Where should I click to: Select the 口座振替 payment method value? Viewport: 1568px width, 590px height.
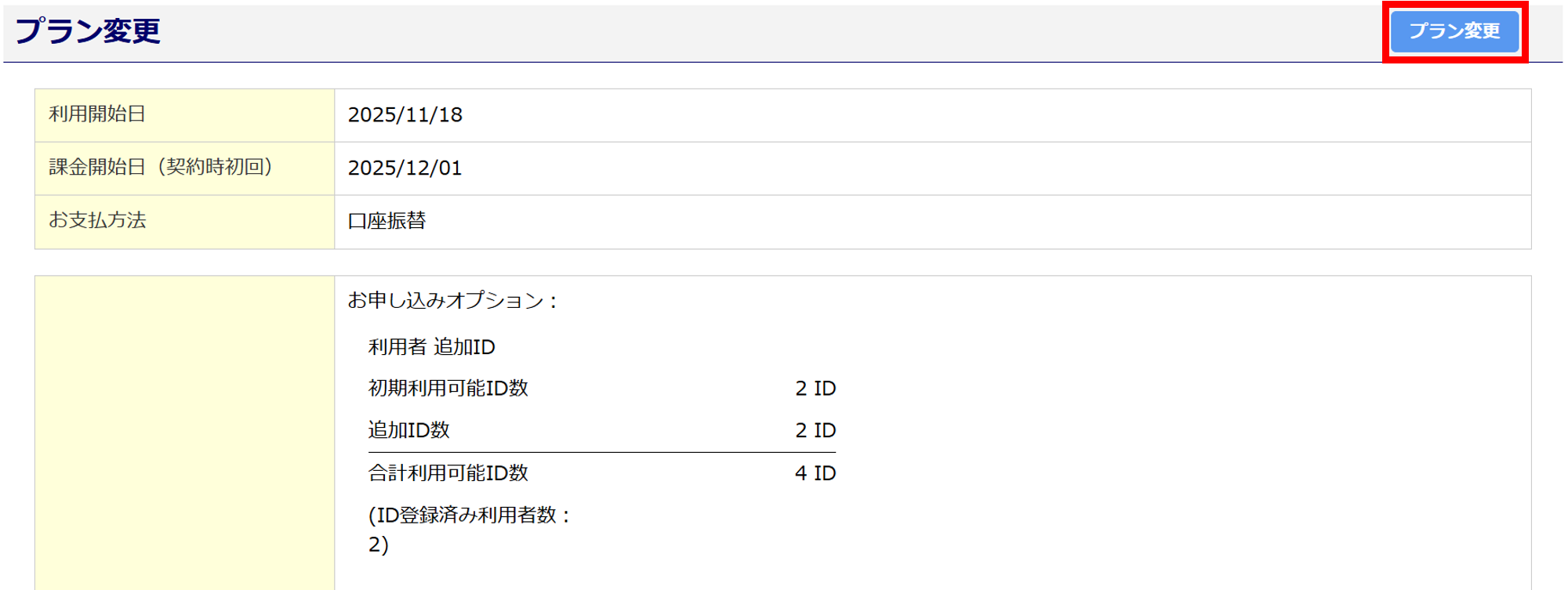coord(387,221)
